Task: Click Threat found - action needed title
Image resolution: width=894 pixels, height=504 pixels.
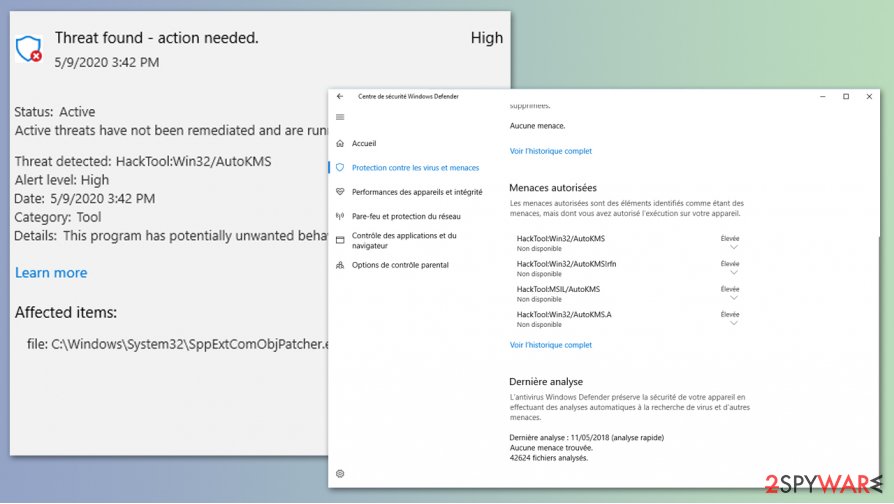Action: tap(157, 38)
